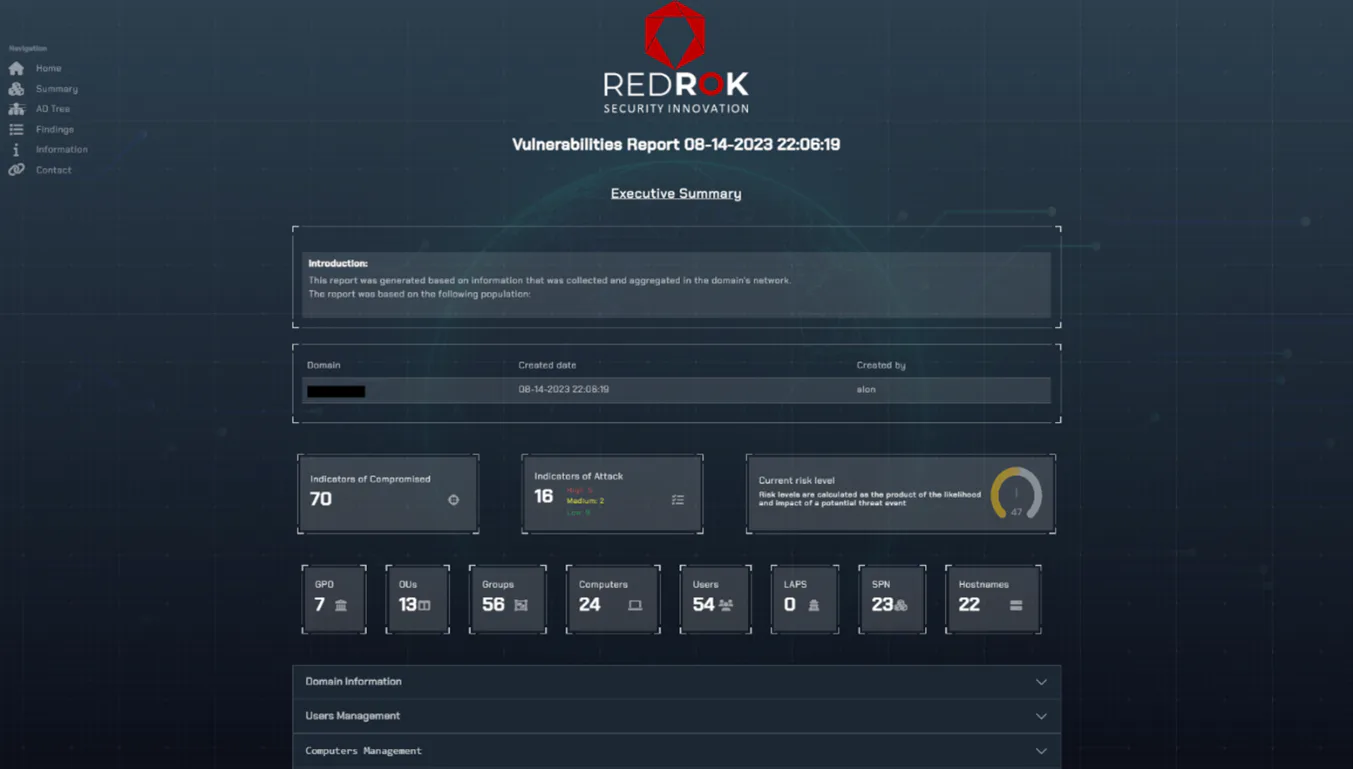1353x769 pixels.
Task: Open the Information navigation item
Action: coord(62,149)
